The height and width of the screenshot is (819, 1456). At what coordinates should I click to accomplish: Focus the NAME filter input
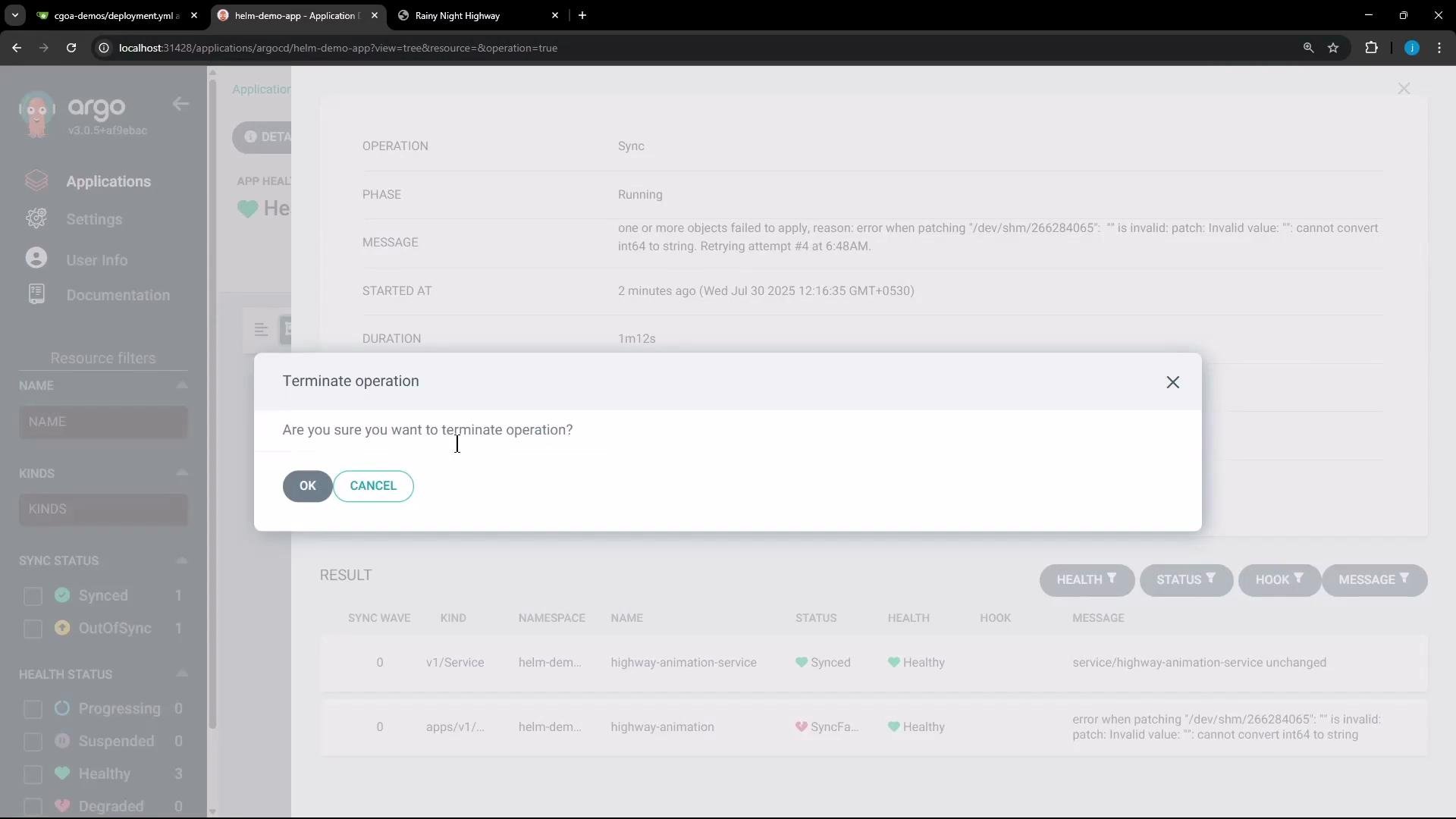tap(103, 422)
